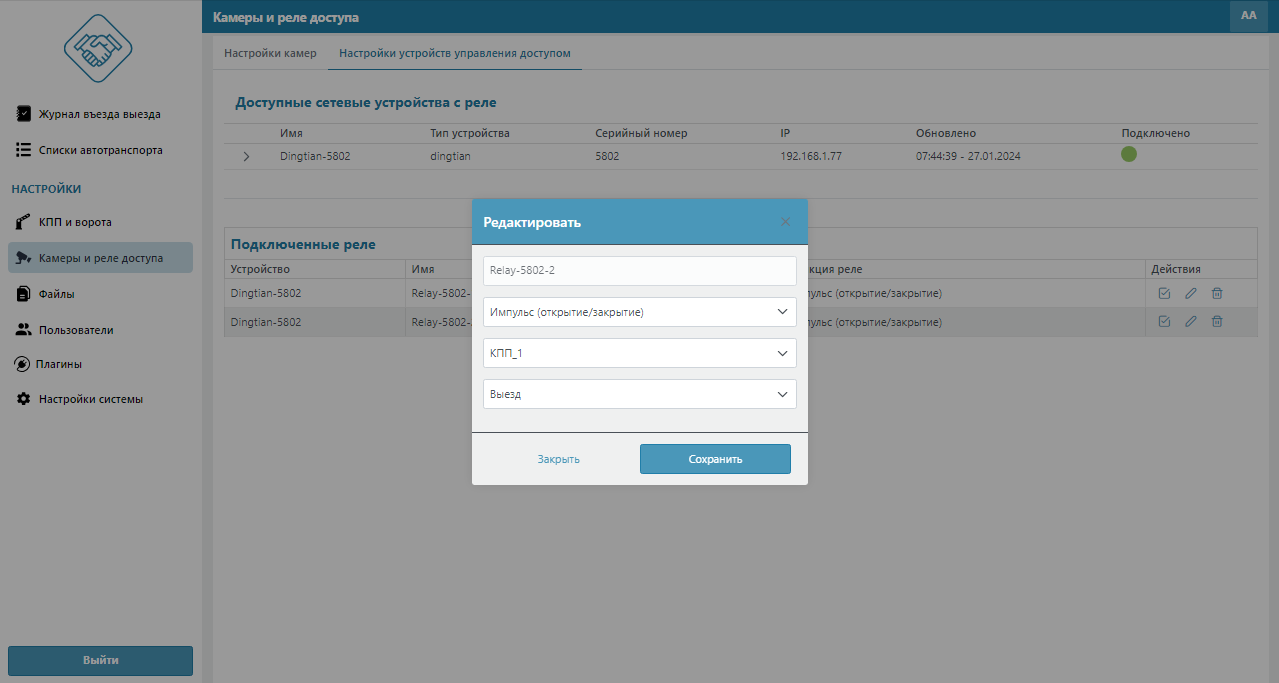Open Плагины section
The height and width of the screenshot is (683, 1279).
(60, 364)
